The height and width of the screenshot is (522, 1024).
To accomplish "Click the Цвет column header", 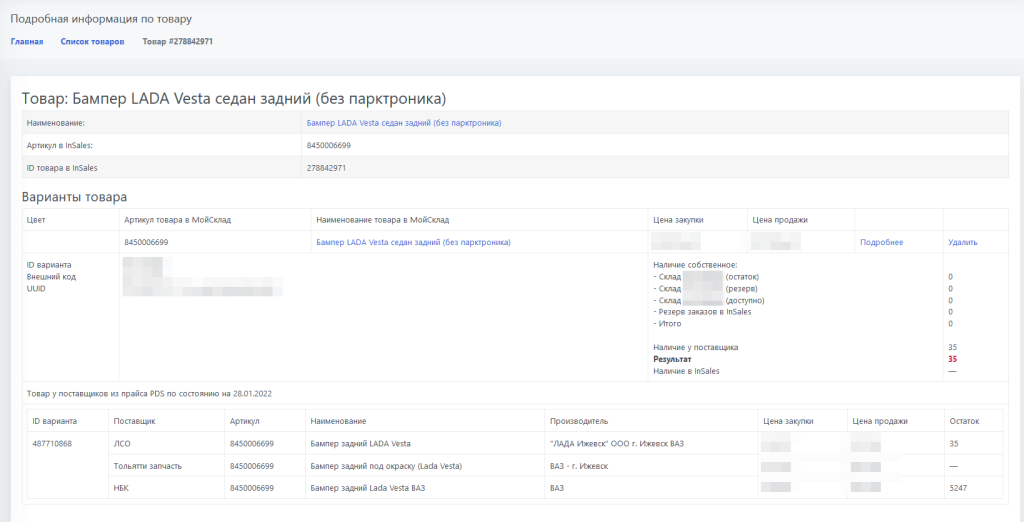I will [x=36, y=219].
